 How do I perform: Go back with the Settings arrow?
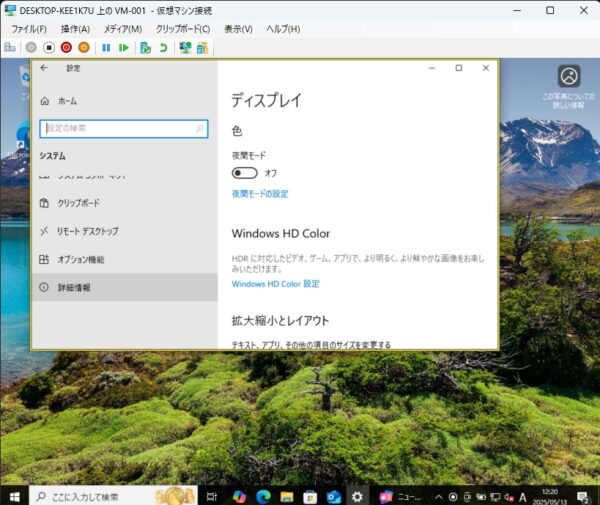(44, 68)
